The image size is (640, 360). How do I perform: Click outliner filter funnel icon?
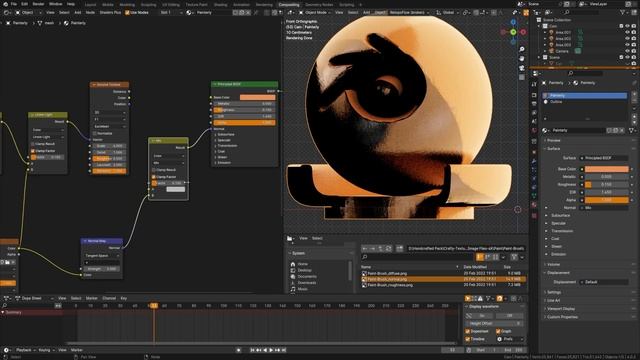[x=623, y=13]
